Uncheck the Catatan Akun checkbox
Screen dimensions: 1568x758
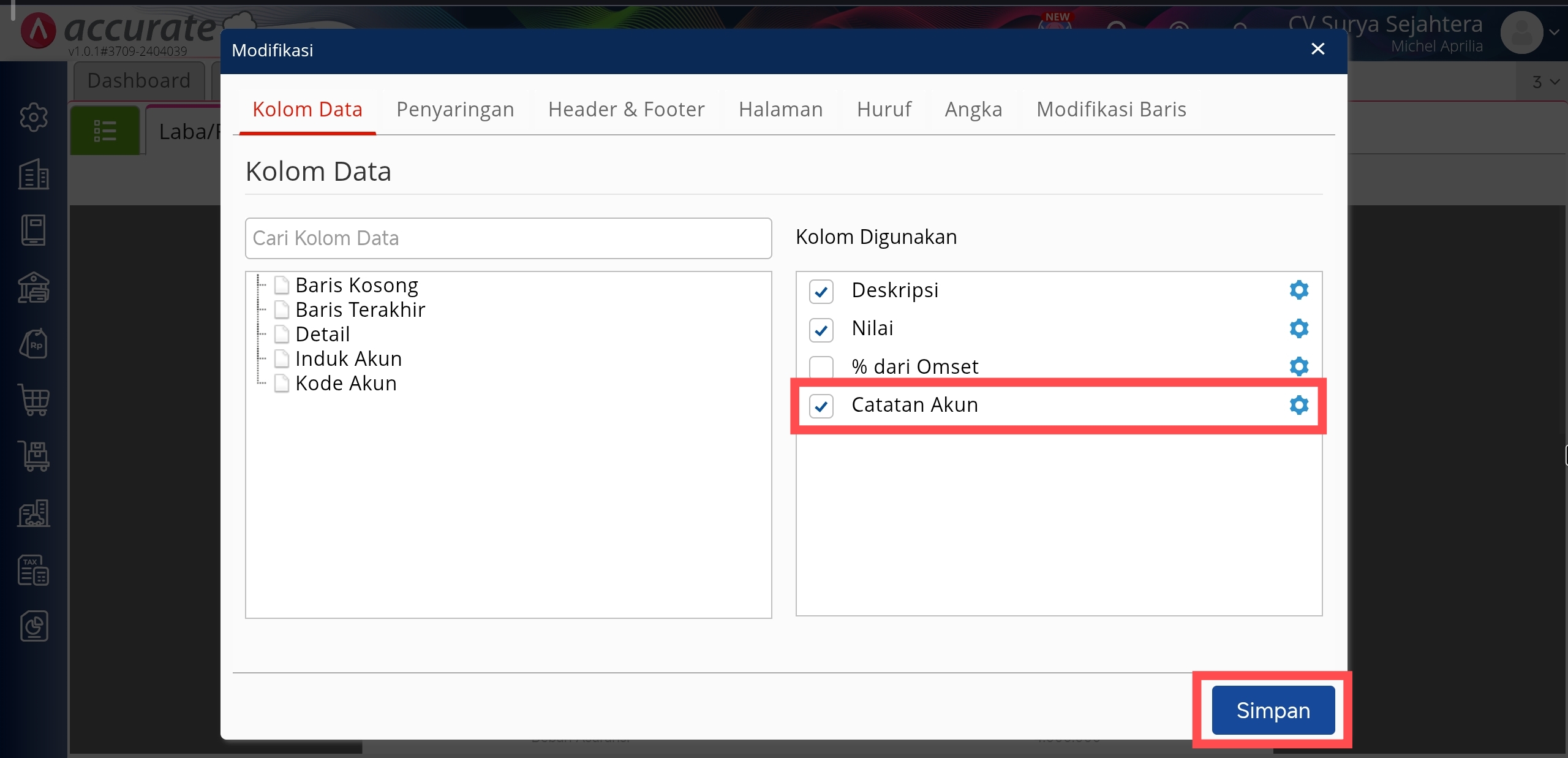pyautogui.click(x=821, y=406)
